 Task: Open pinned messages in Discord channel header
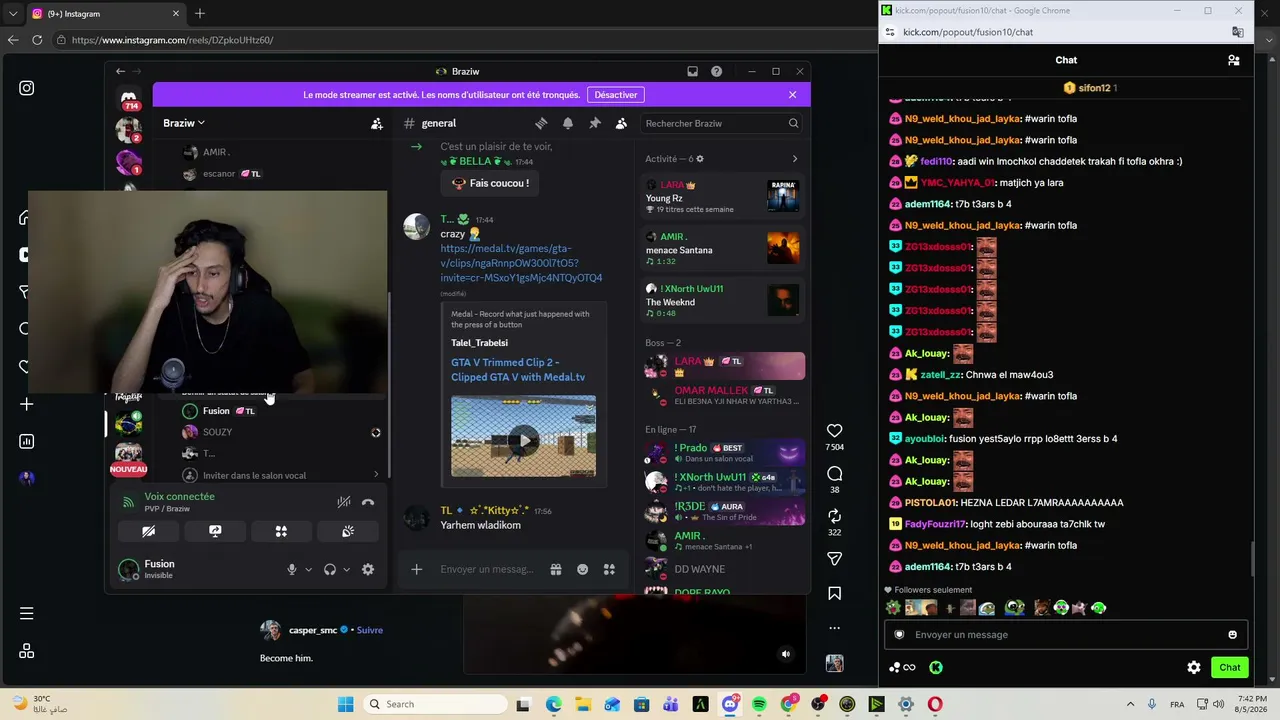(x=595, y=123)
